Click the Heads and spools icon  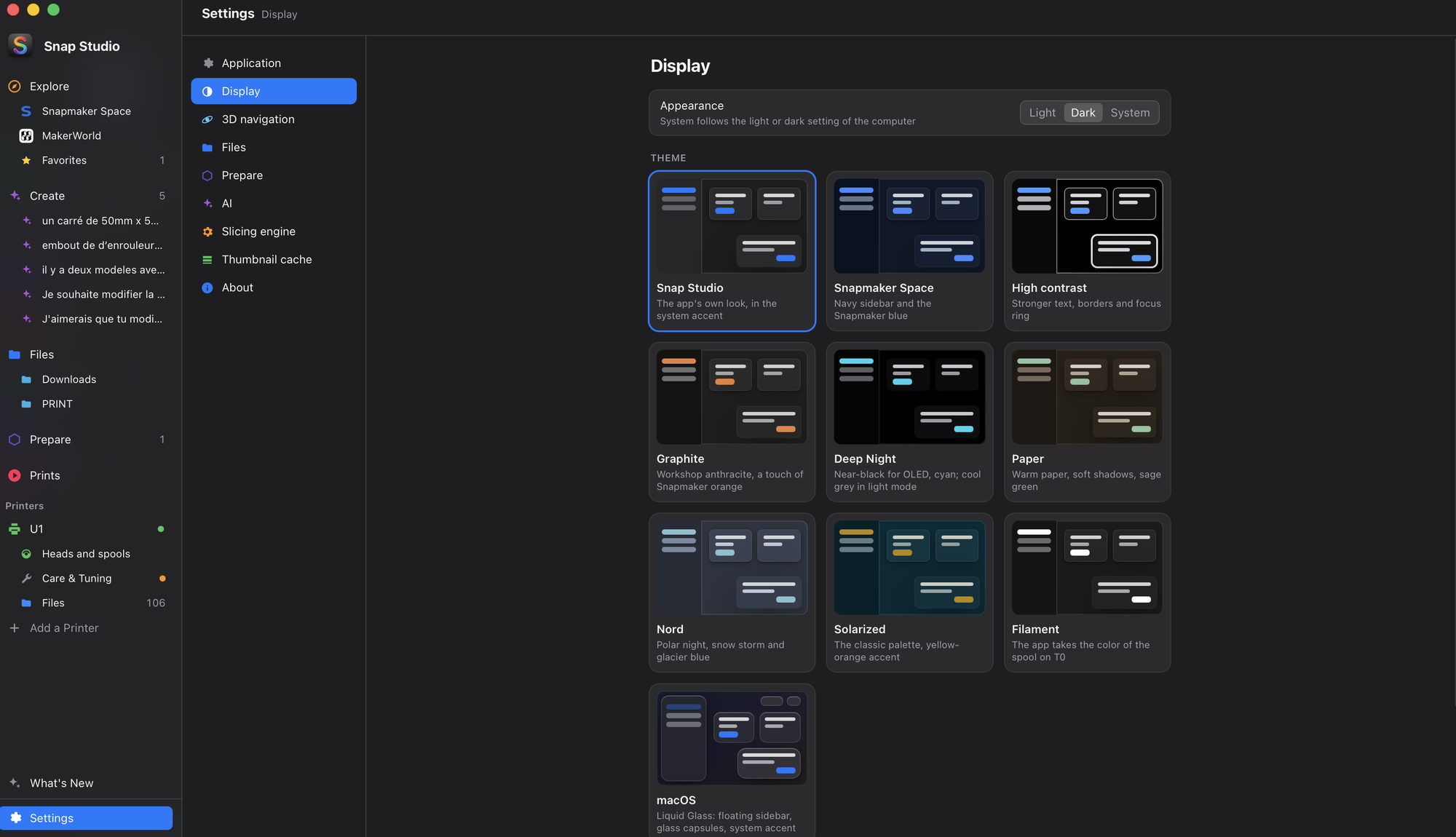pos(26,554)
